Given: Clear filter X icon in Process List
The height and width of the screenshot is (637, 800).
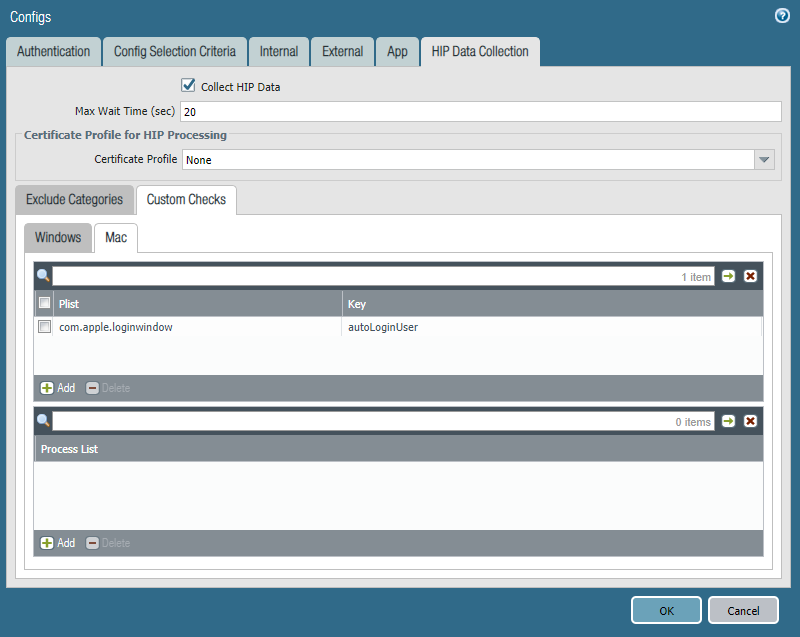Looking at the screenshot, I should point(750,421).
